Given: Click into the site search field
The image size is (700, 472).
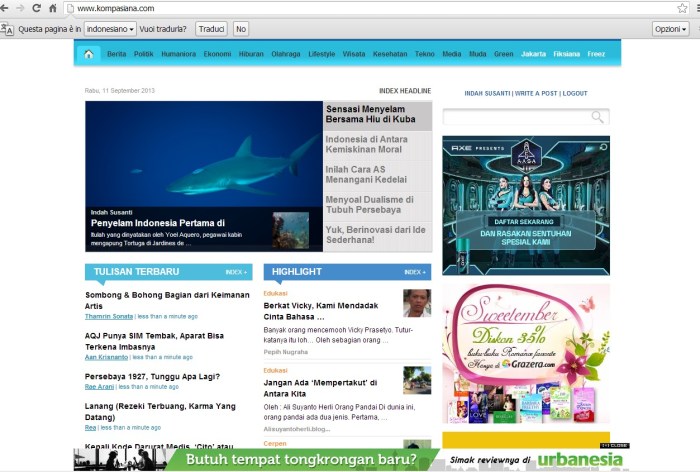Looking at the screenshot, I should tap(516, 118).
